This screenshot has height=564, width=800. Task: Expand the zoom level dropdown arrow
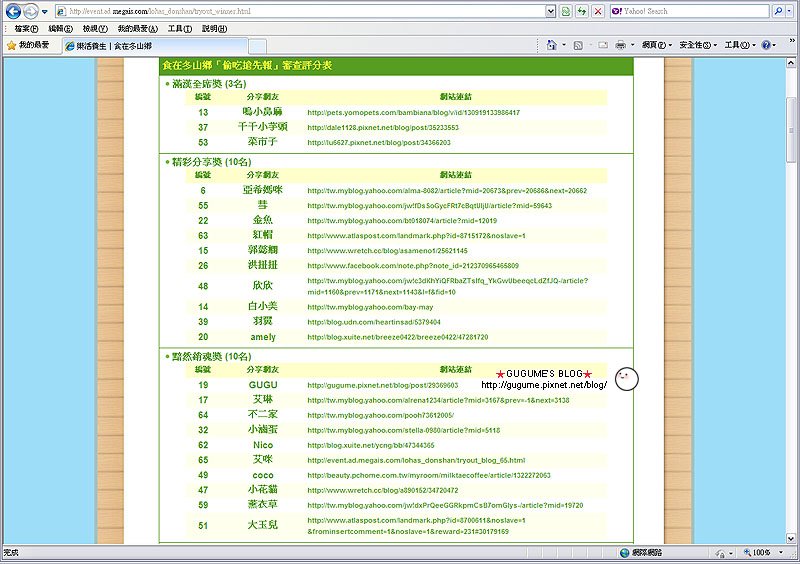(x=781, y=553)
